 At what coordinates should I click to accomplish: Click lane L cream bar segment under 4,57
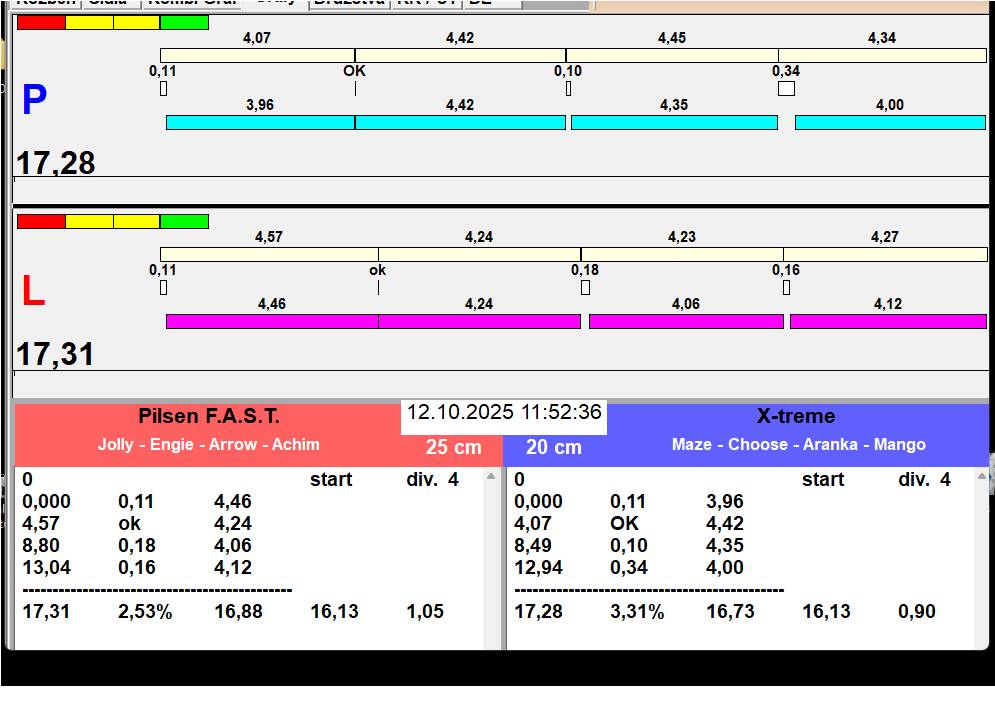coord(269,255)
